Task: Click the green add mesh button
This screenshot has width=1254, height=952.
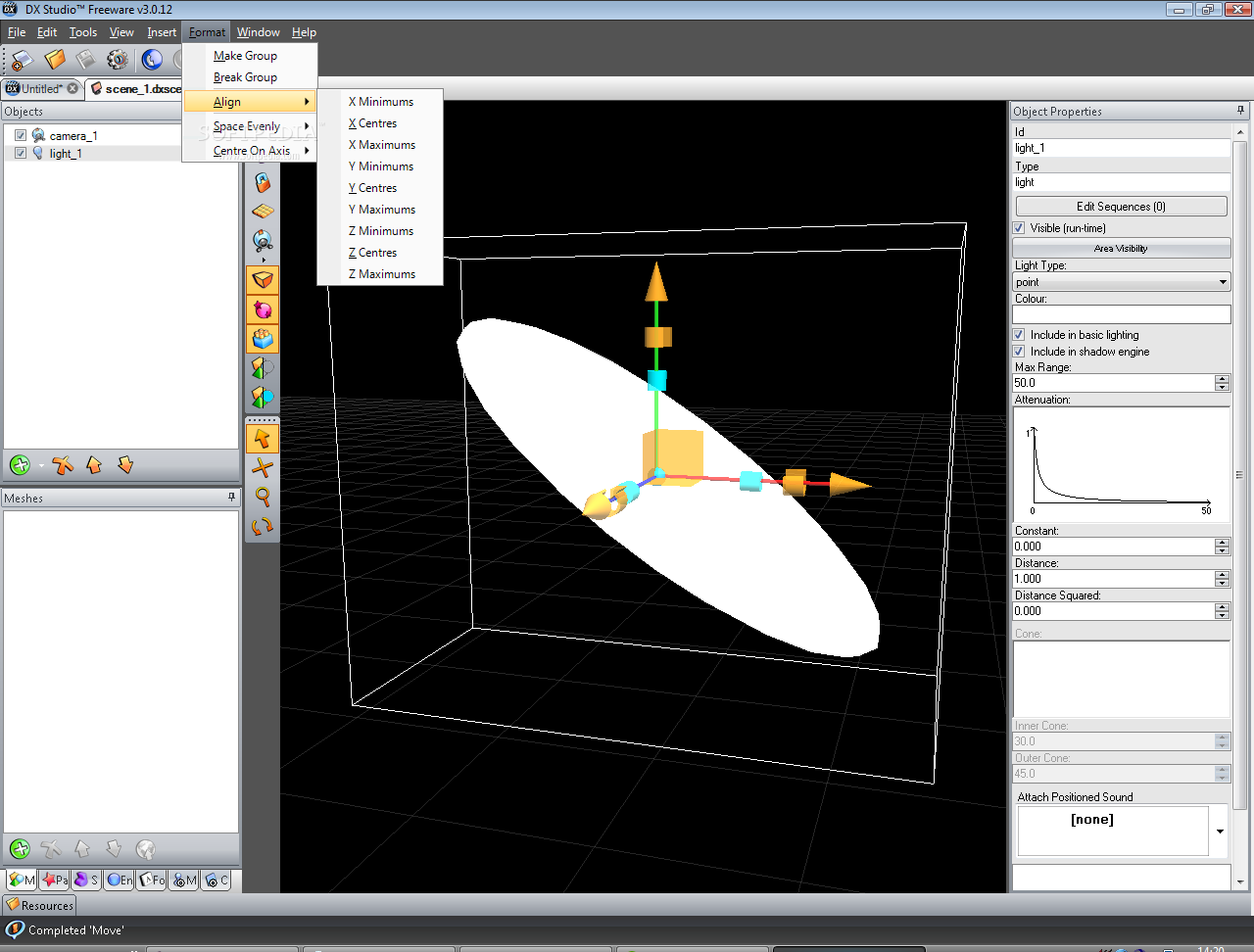Action: pyautogui.click(x=20, y=849)
